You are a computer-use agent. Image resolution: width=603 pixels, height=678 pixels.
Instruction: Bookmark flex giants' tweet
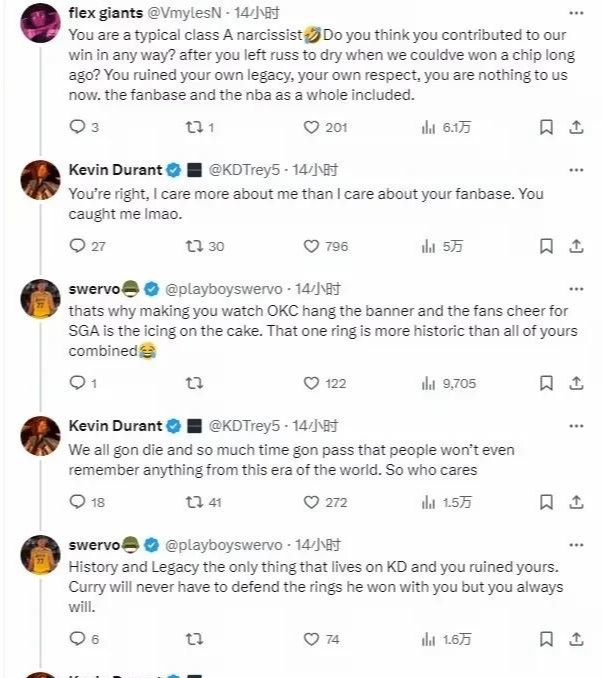546,127
